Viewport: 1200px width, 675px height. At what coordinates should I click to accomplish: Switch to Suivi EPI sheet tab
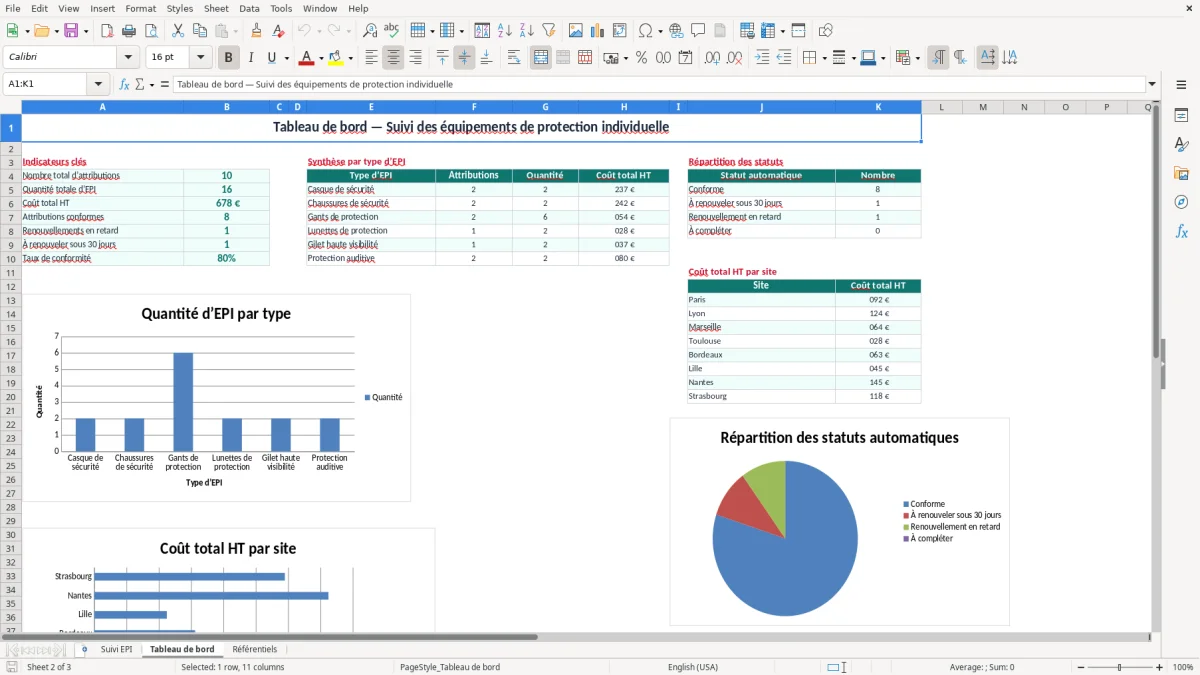116,649
